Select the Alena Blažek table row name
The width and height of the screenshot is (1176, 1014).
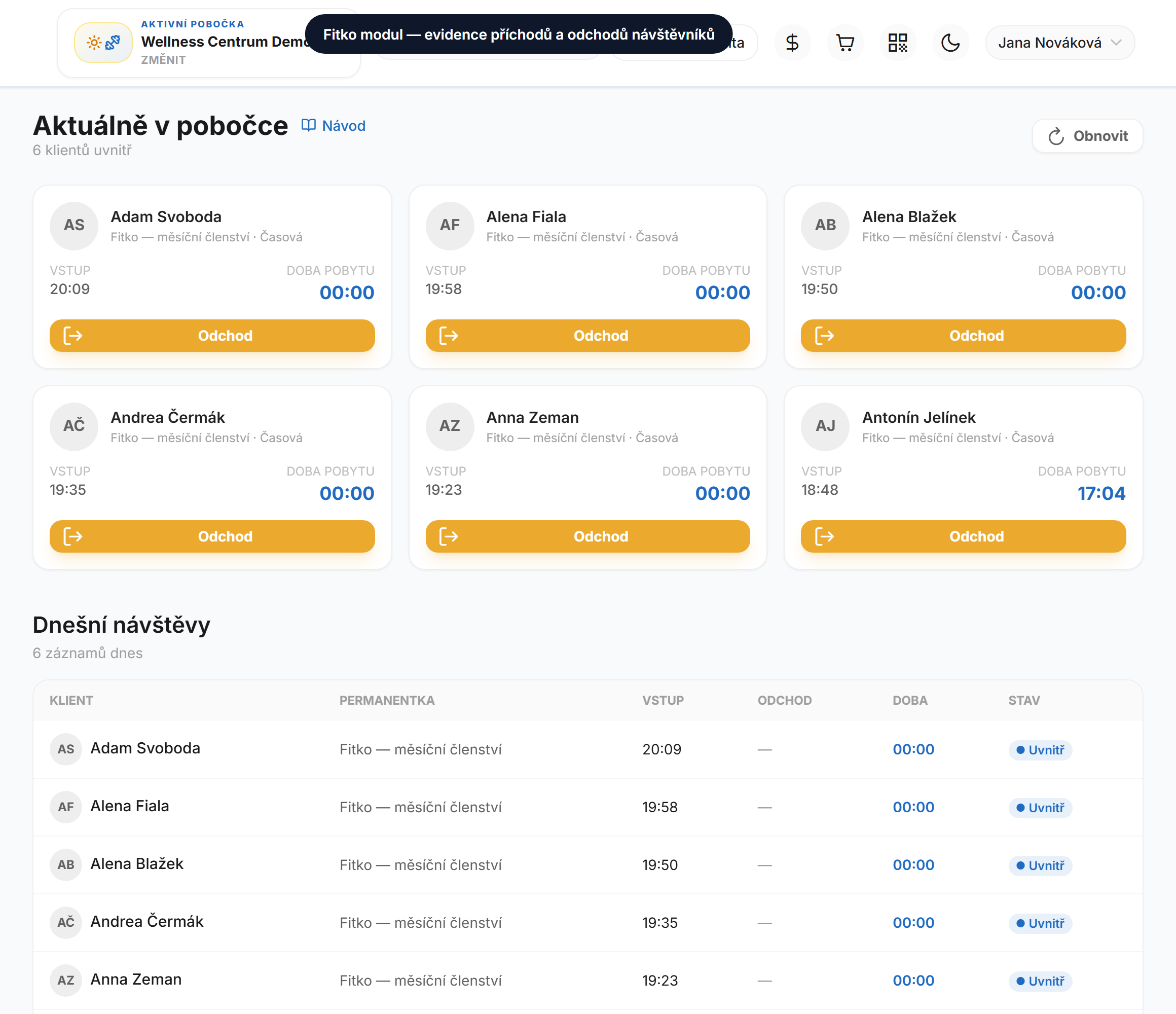[137, 864]
